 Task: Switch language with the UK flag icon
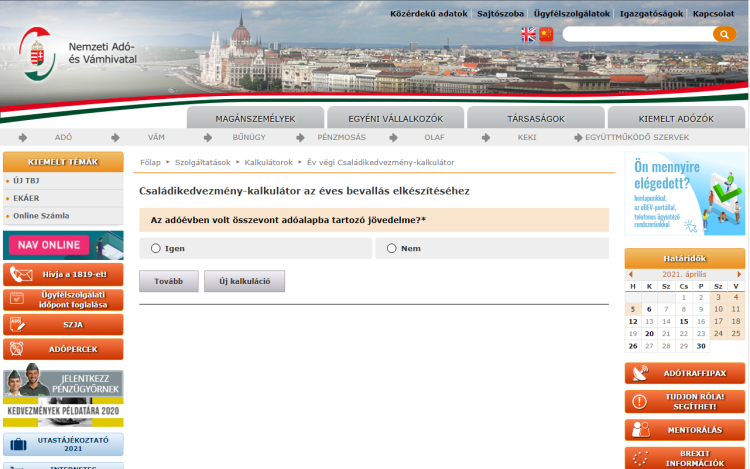[x=528, y=34]
